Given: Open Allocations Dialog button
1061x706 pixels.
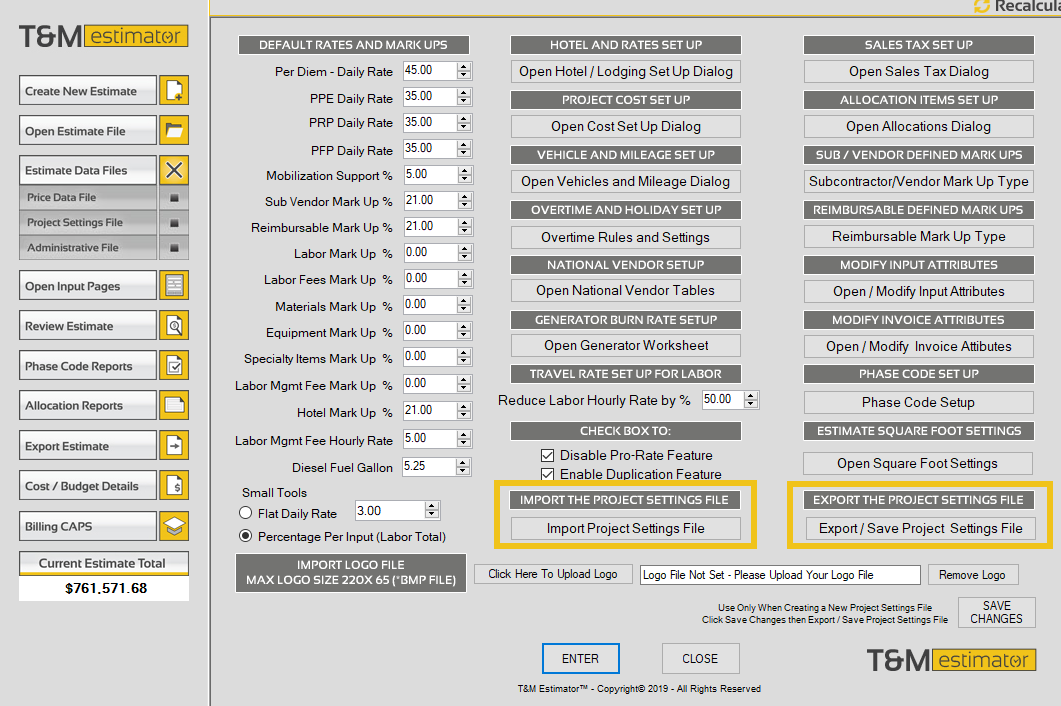Looking at the screenshot, I should 919,126.
